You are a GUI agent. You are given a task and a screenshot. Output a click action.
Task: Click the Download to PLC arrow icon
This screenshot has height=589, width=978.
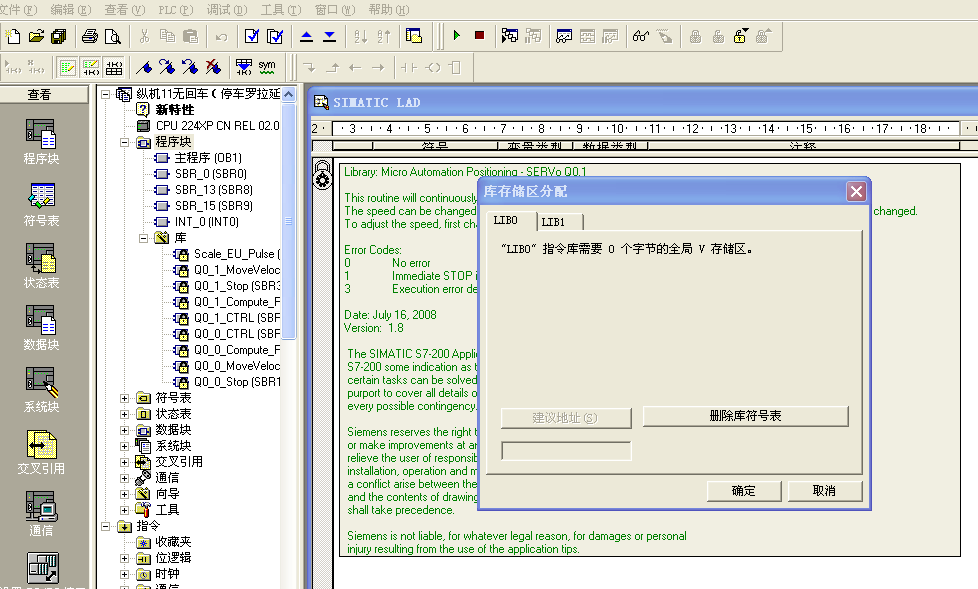pyautogui.click(x=329, y=36)
